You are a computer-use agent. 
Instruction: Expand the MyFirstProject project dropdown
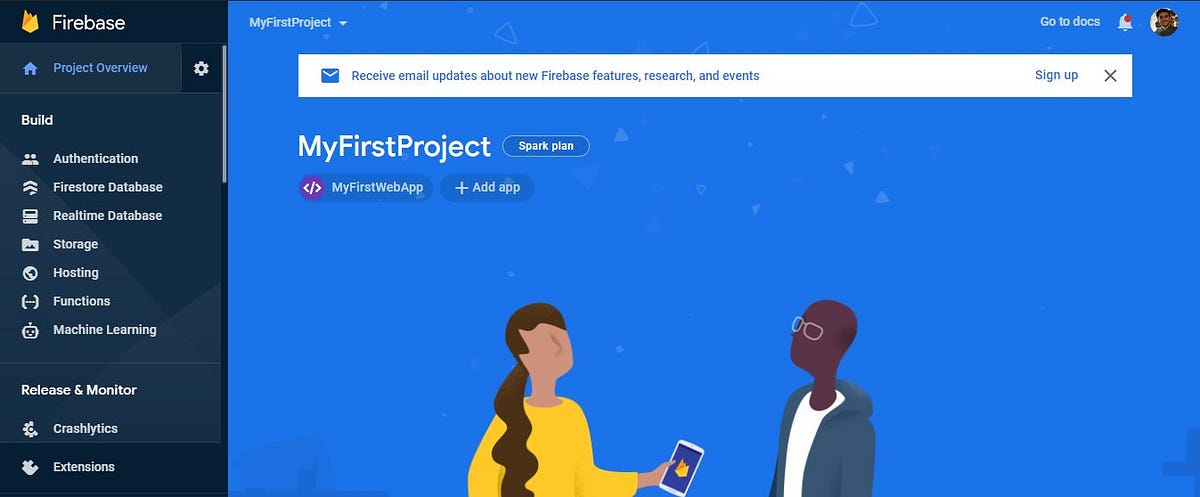click(x=298, y=22)
